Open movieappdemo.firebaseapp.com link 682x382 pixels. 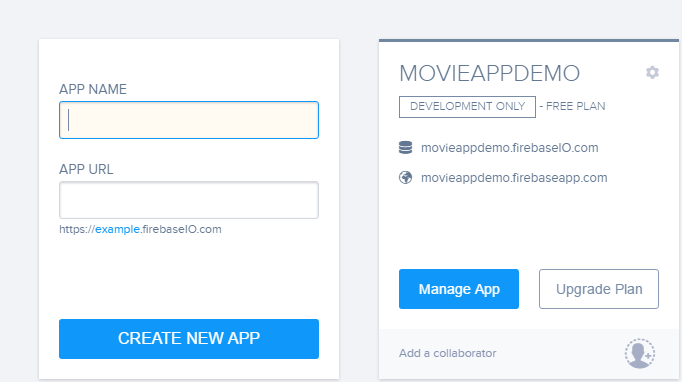(x=514, y=178)
